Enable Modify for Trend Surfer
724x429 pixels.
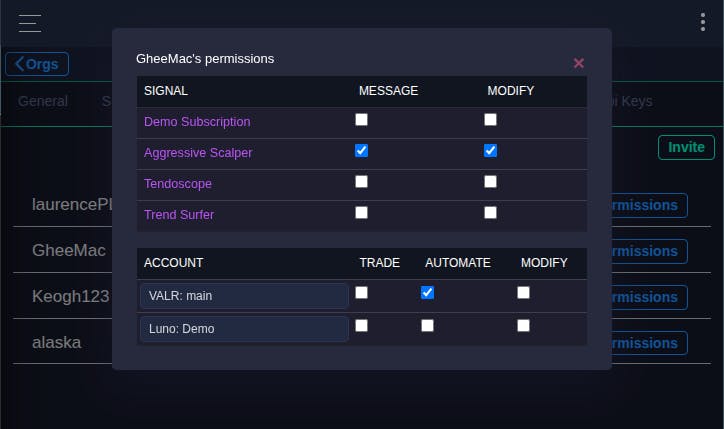490,213
